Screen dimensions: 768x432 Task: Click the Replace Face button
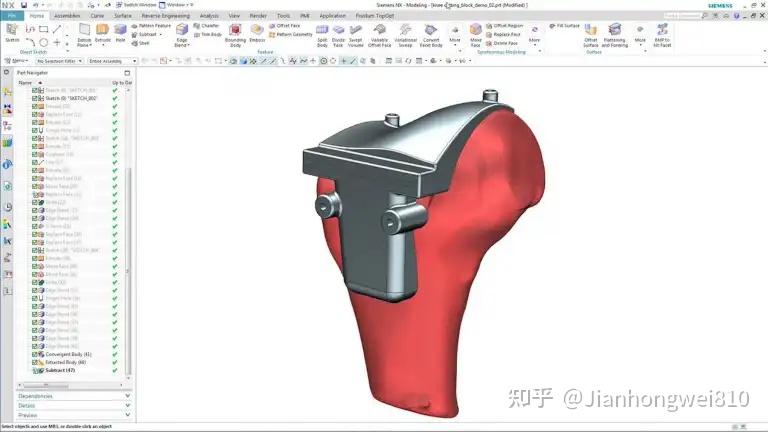pos(504,35)
